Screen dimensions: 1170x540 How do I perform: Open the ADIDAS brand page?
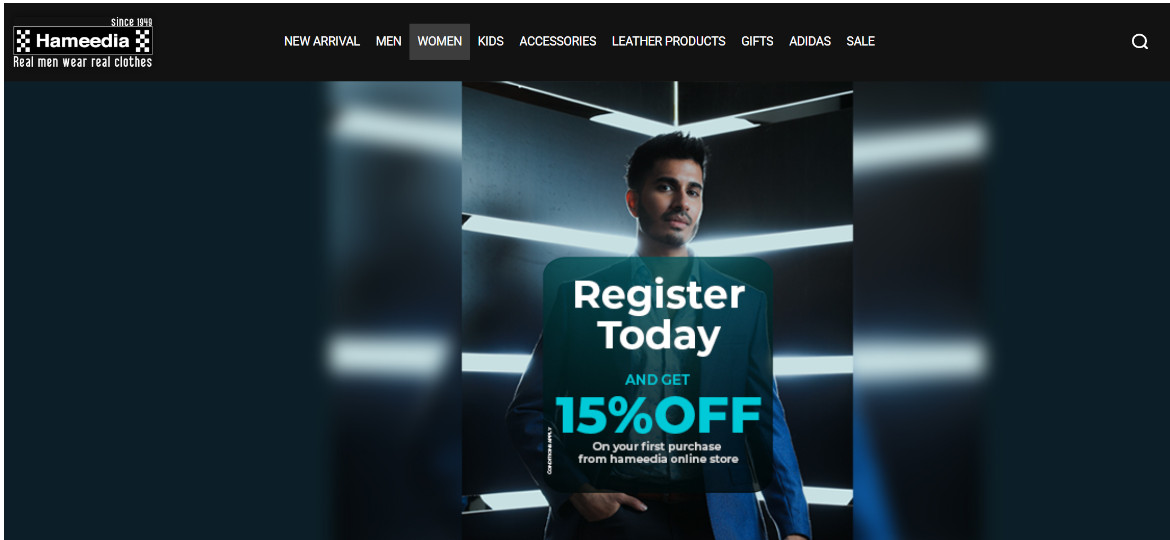(810, 42)
